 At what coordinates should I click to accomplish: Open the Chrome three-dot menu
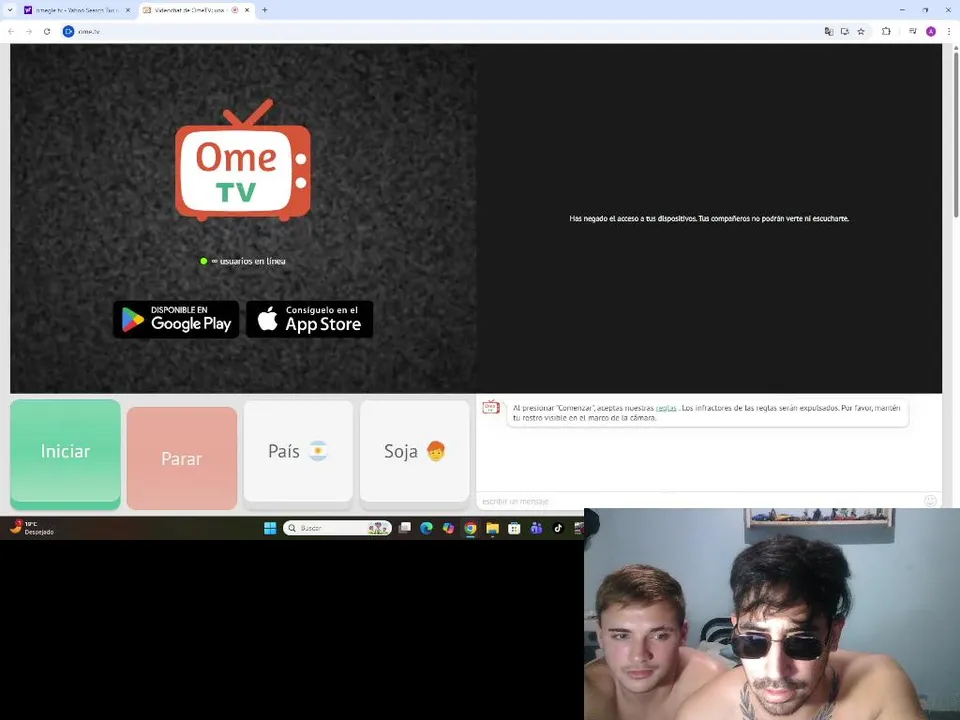click(948, 31)
